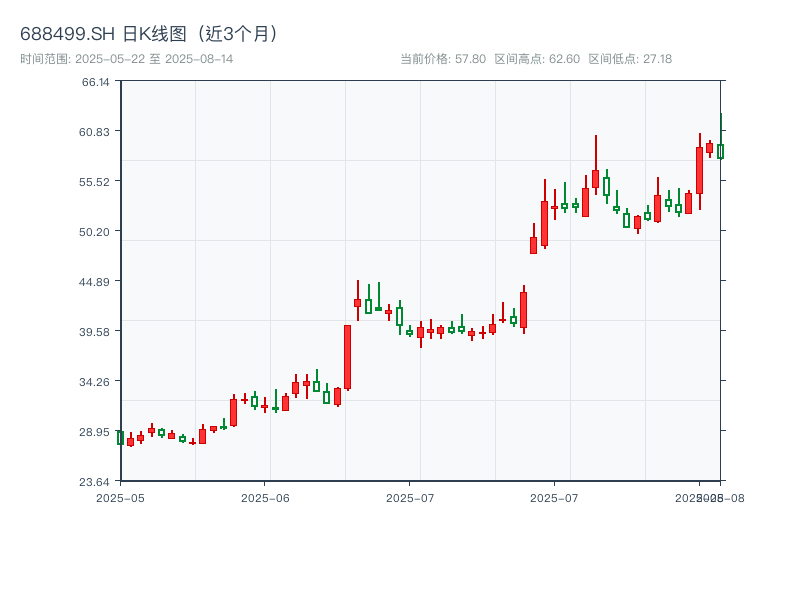This screenshot has height=600, width=800.
Task: Click the 区间低点 27.18 label
Action: click(630, 59)
